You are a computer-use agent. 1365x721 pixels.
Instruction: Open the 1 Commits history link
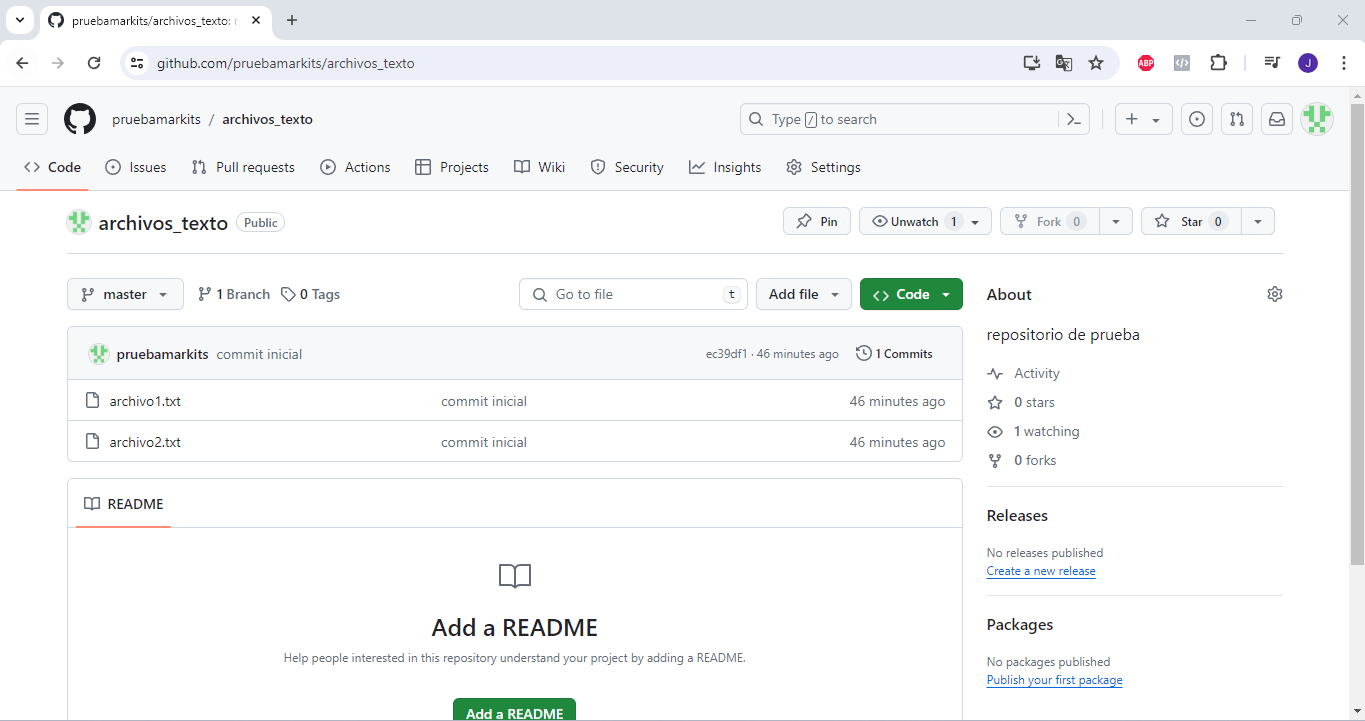894,354
